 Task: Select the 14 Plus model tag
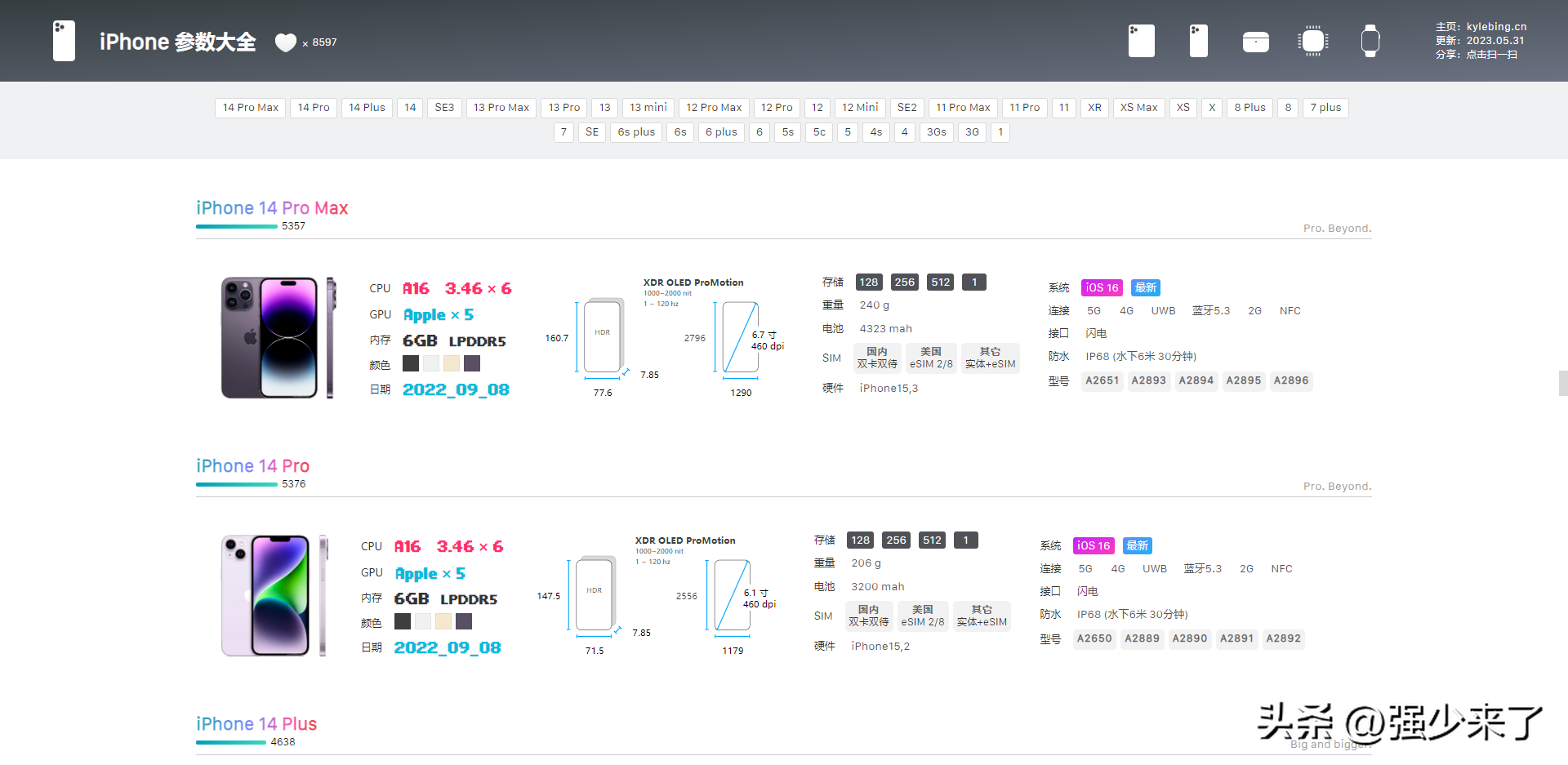coord(367,108)
